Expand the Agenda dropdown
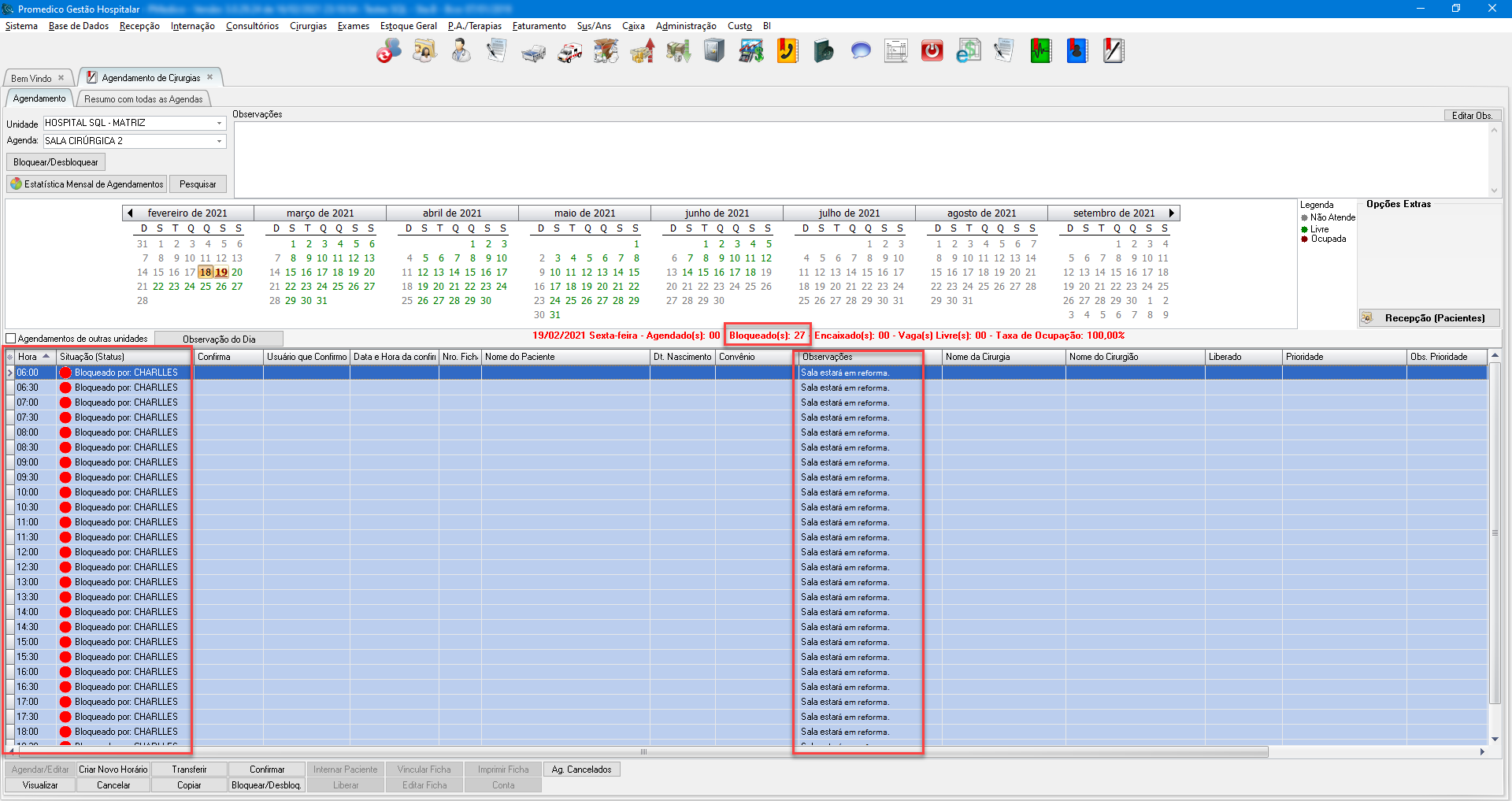The height and width of the screenshot is (801, 1512). pyautogui.click(x=219, y=141)
